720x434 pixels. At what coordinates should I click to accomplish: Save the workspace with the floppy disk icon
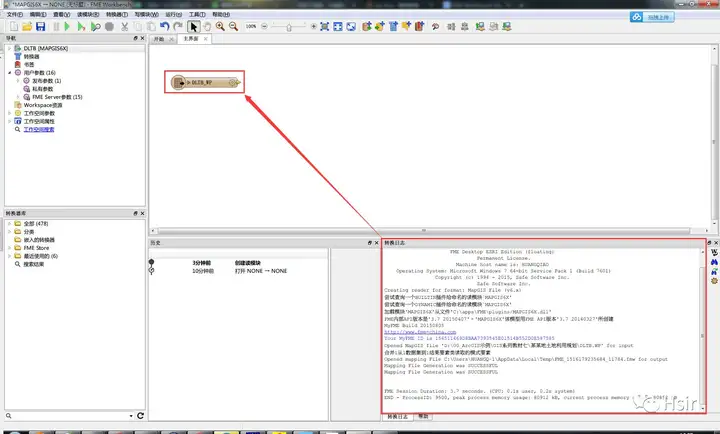pyautogui.click(x=41, y=27)
